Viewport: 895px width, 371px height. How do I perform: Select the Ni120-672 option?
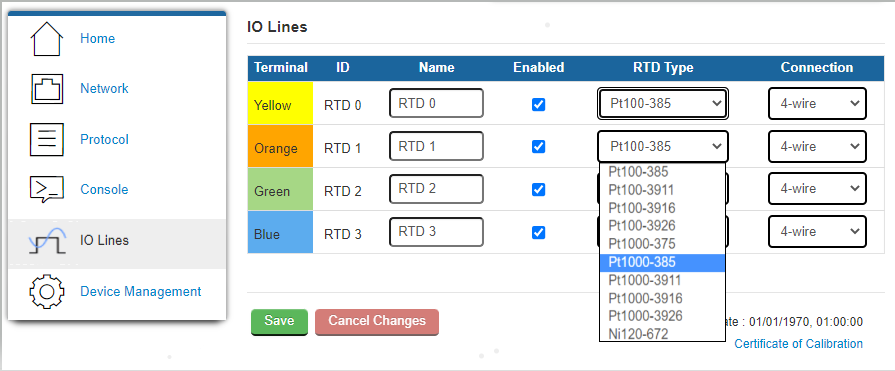(x=662, y=334)
